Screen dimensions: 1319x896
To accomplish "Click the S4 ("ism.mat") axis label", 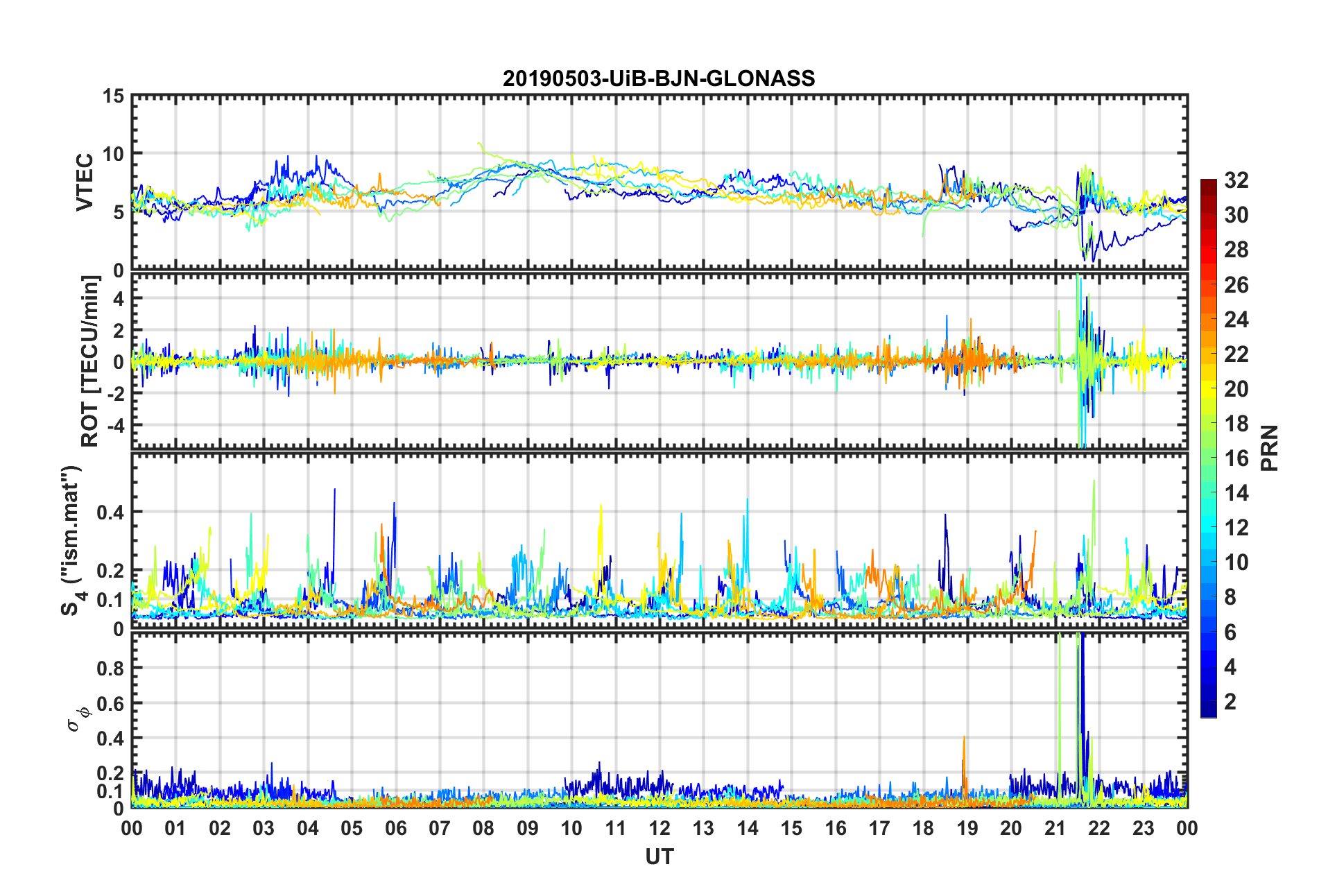I will click(x=72, y=541).
